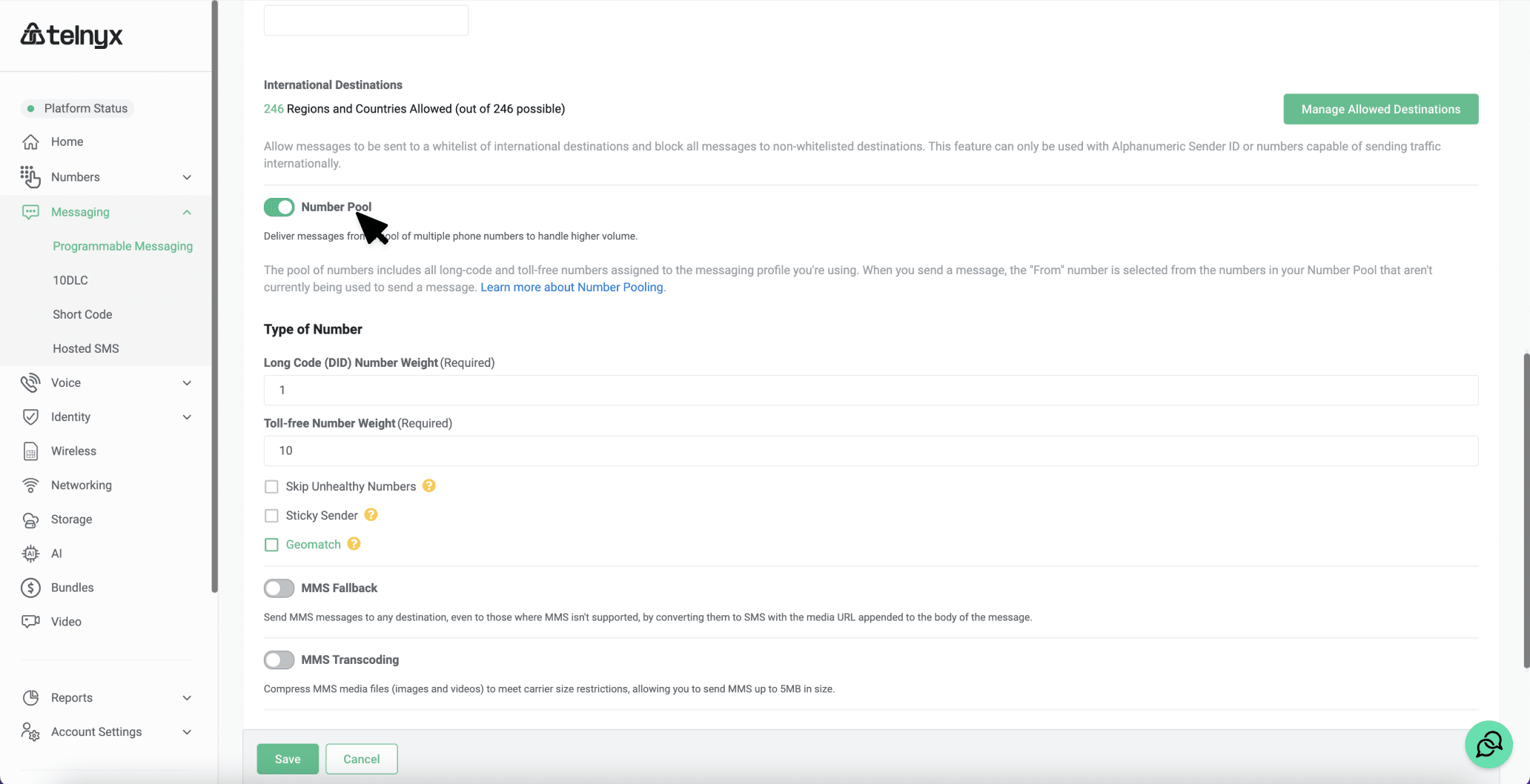
Task: Select the Identity shield icon
Action: coord(30,416)
